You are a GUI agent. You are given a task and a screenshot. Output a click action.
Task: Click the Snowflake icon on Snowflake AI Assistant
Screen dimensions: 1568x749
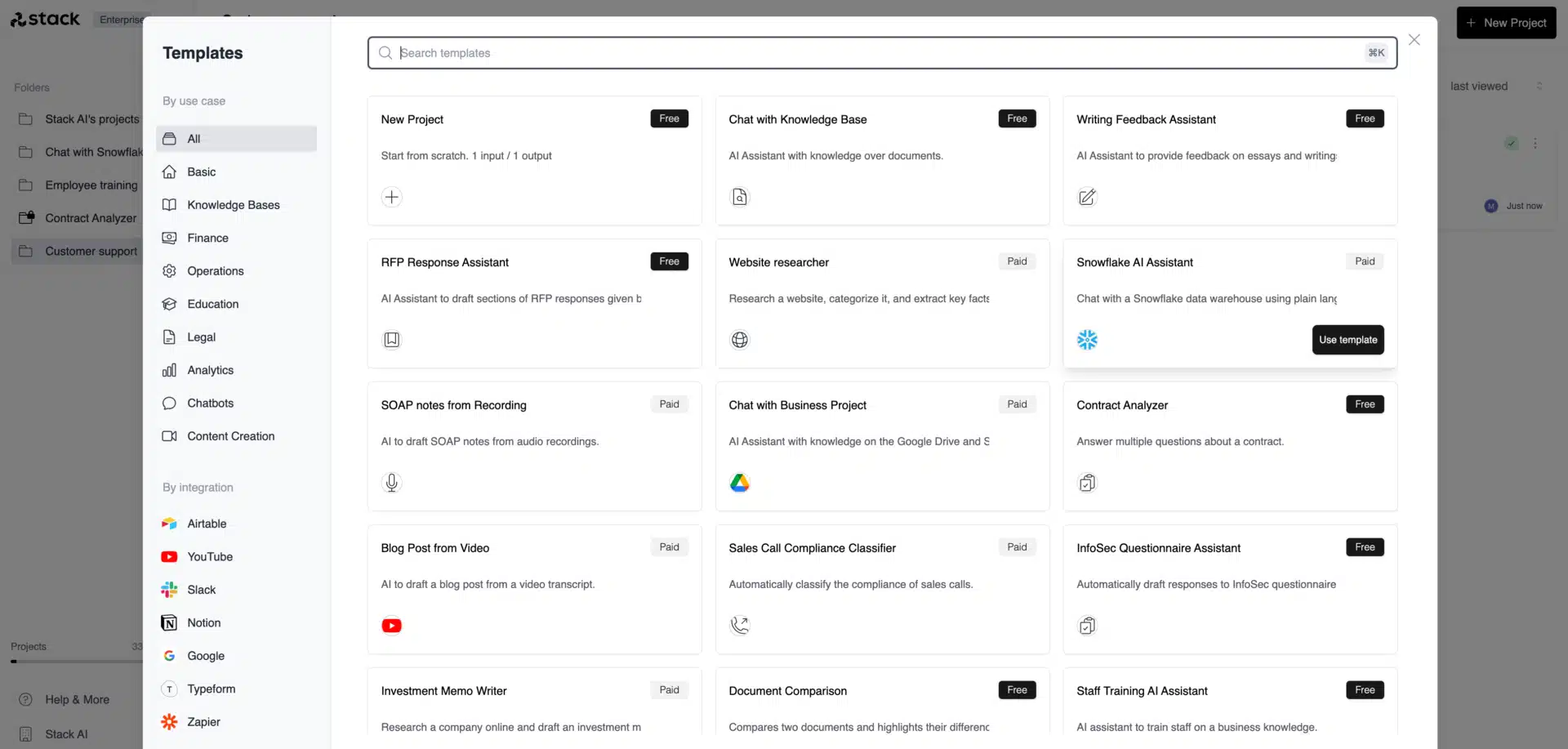[1087, 340]
